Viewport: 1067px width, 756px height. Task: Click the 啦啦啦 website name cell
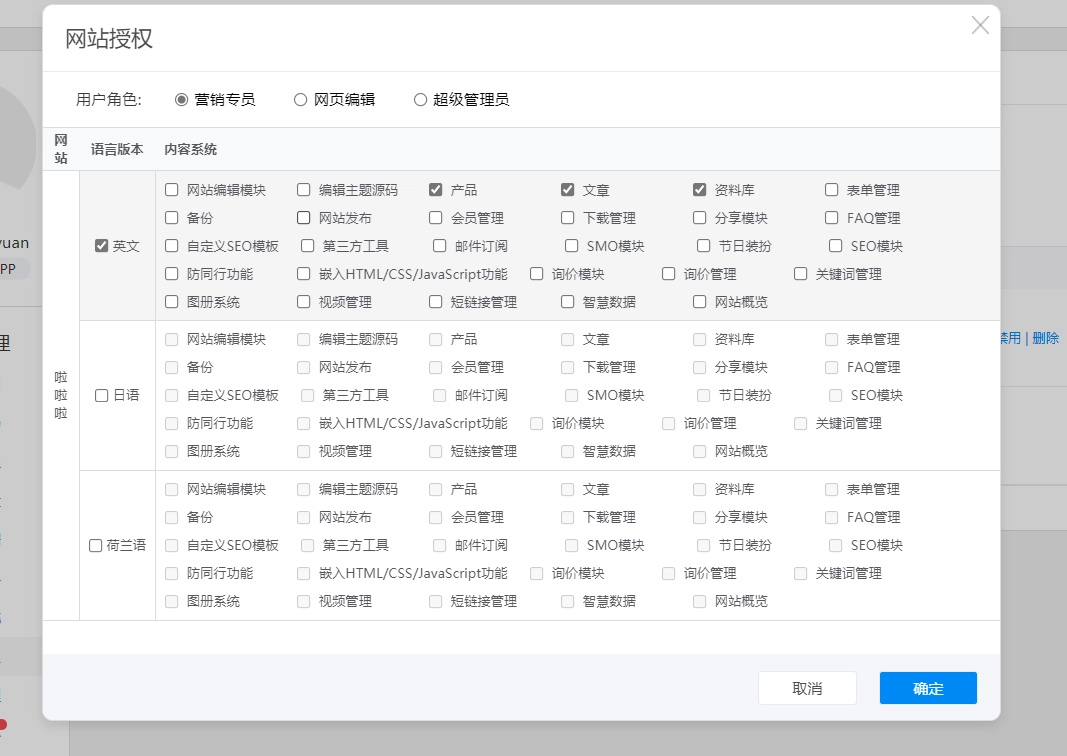coord(61,395)
